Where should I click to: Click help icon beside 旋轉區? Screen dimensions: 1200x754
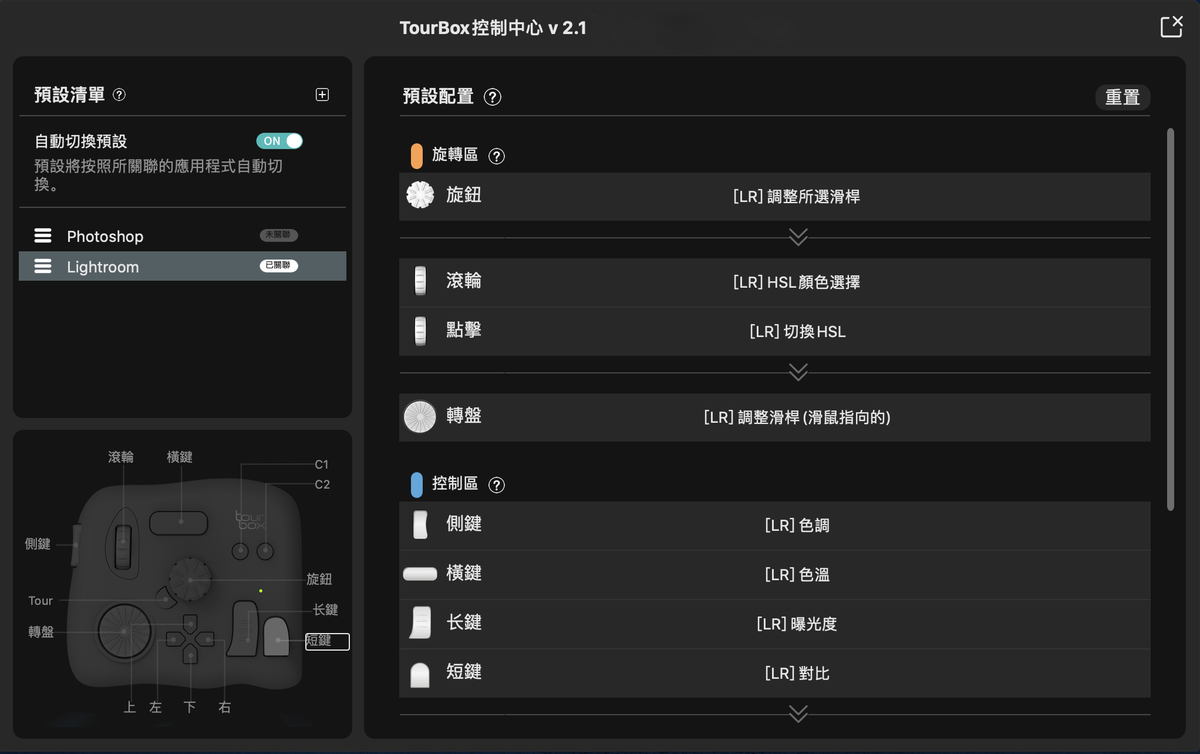coord(497,156)
